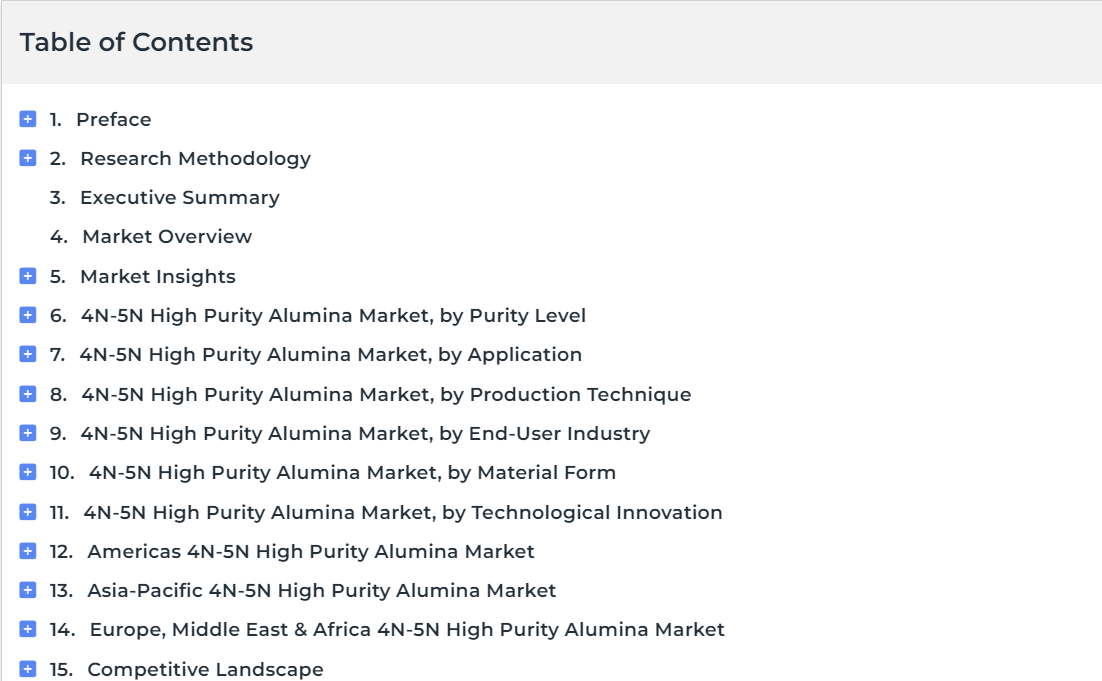
Task: Click plus icon next to by Application
Action: [27, 354]
